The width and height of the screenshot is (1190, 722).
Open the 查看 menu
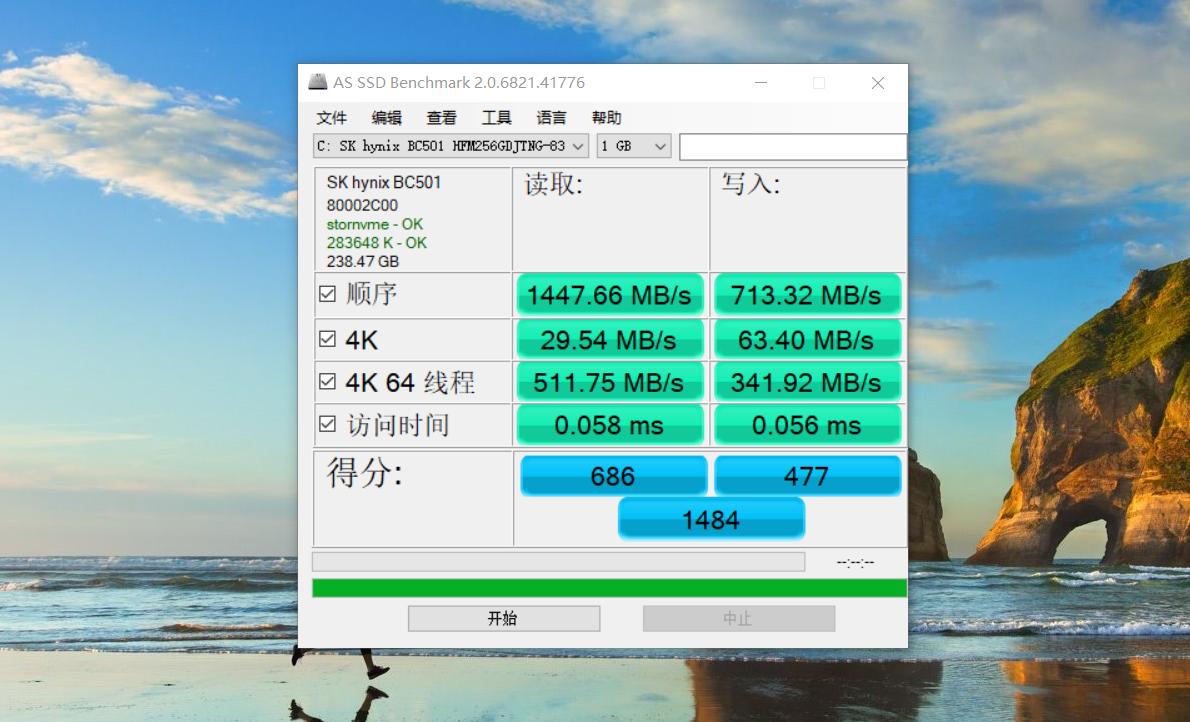(441, 118)
